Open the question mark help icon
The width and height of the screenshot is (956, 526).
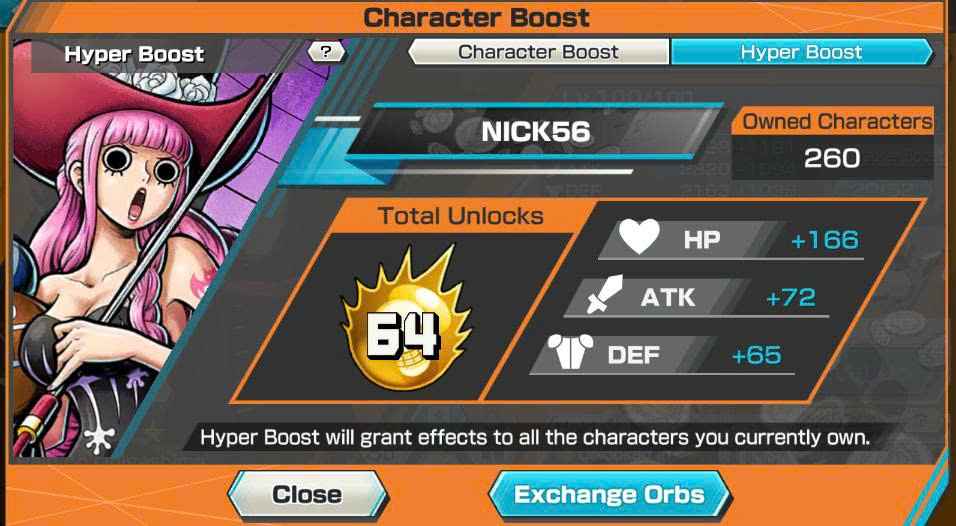pos(326,52)
